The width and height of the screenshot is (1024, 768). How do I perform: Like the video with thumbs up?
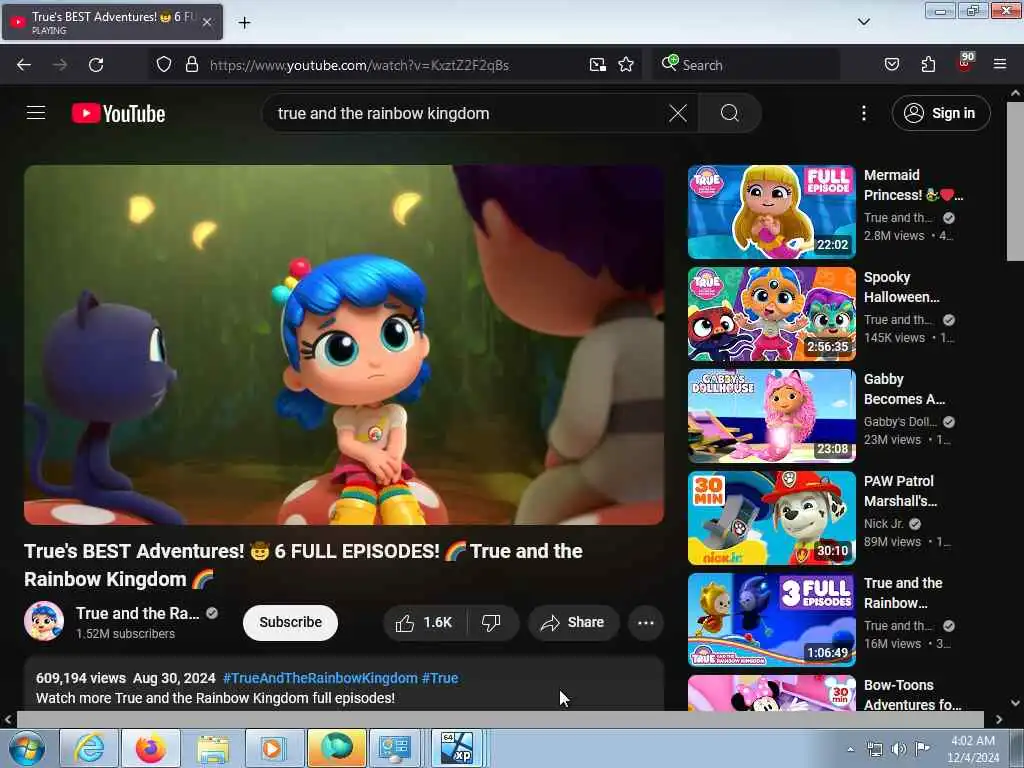coord(424,622)
